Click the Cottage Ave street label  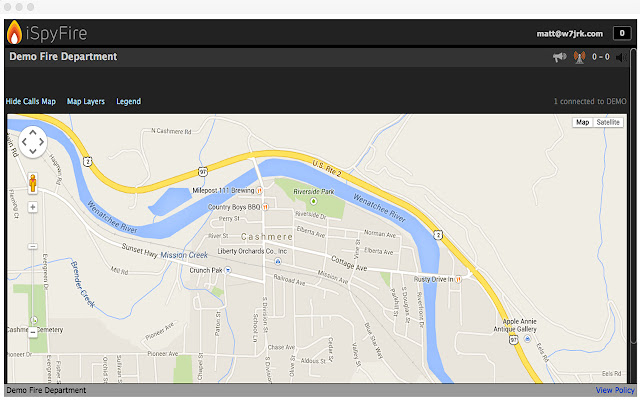tap(349, 263)
